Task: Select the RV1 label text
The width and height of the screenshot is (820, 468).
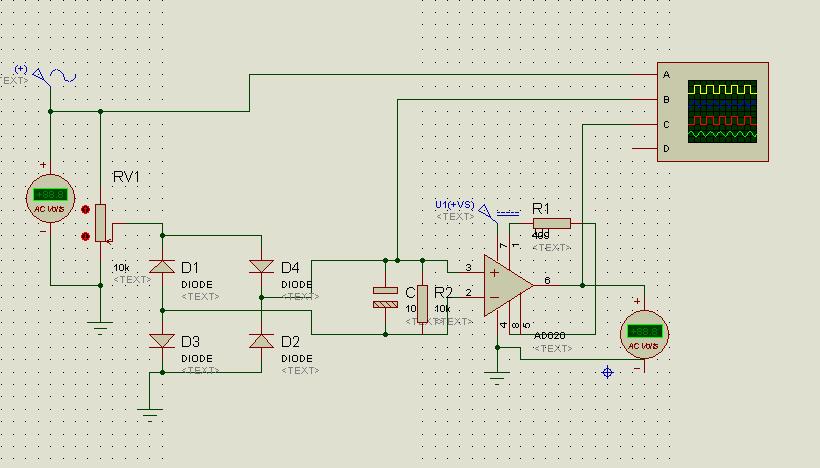Action: [126, 177]
